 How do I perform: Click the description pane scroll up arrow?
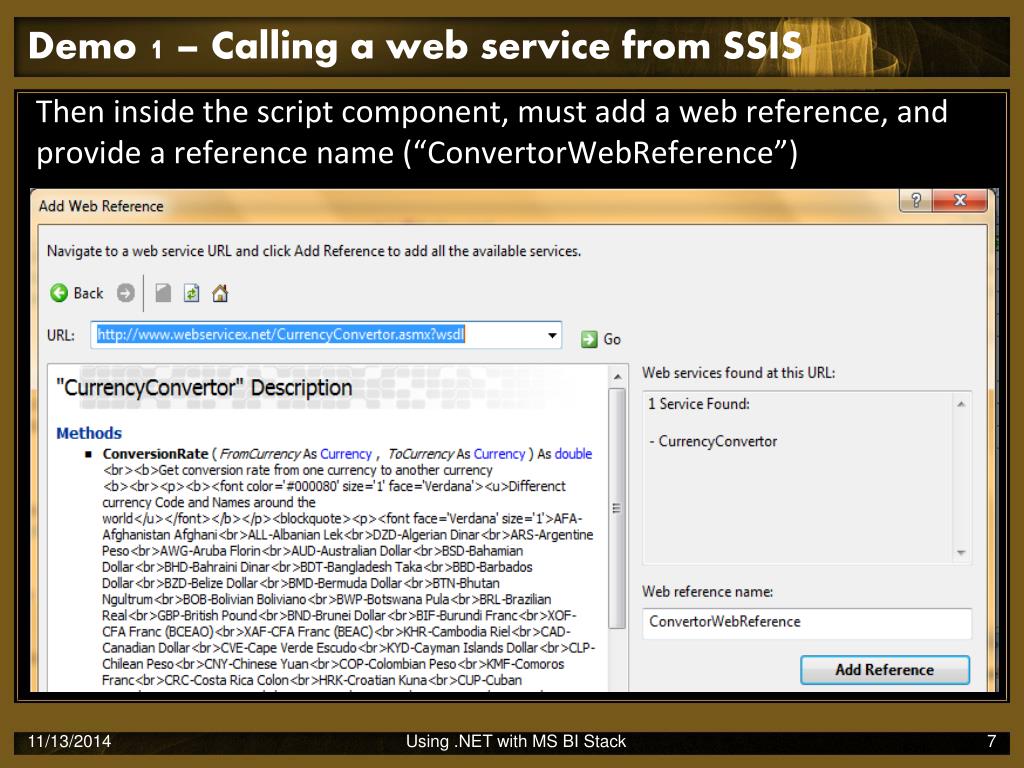tap(617, 377)
